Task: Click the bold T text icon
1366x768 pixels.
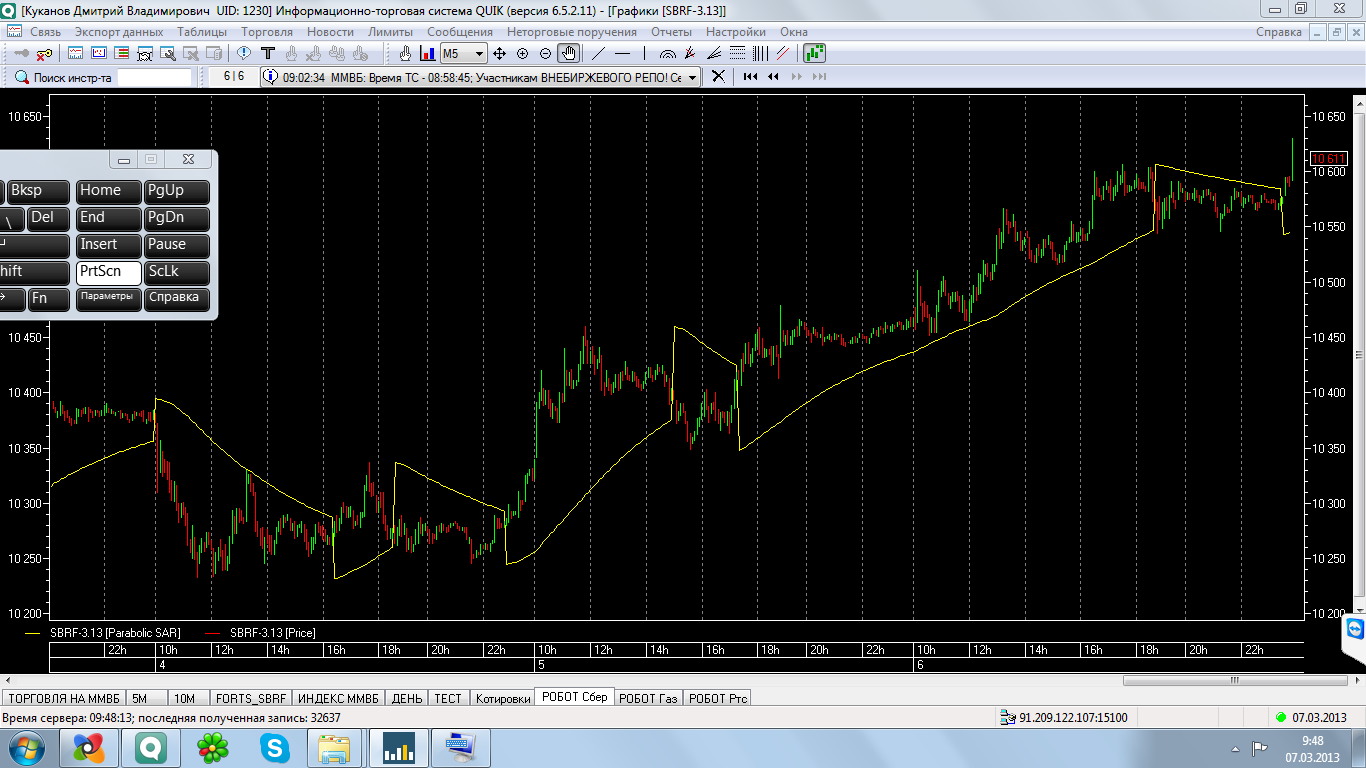Action: pyautogui.click(x=268, y=53)
